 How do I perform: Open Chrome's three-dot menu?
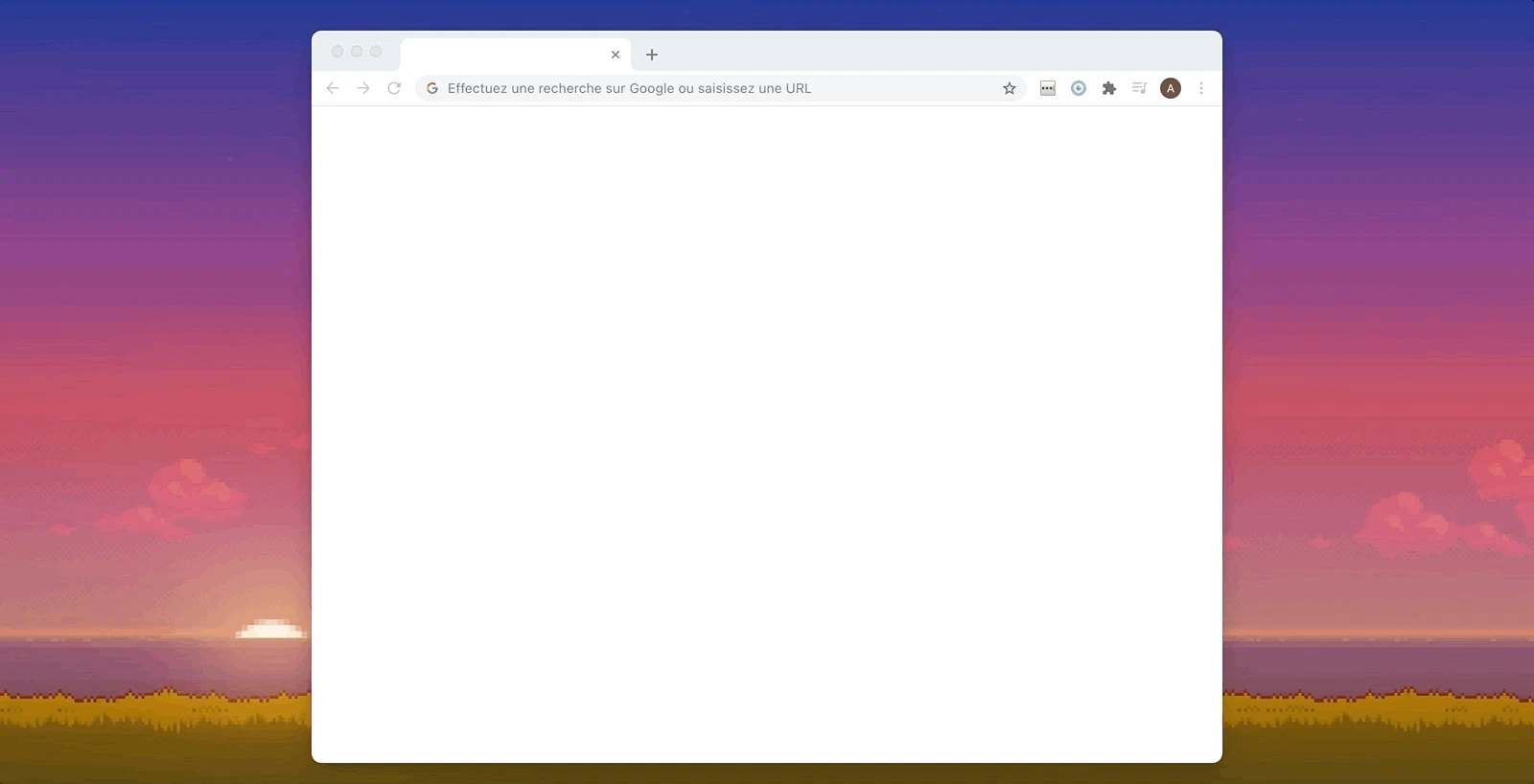pos(1201,88)
